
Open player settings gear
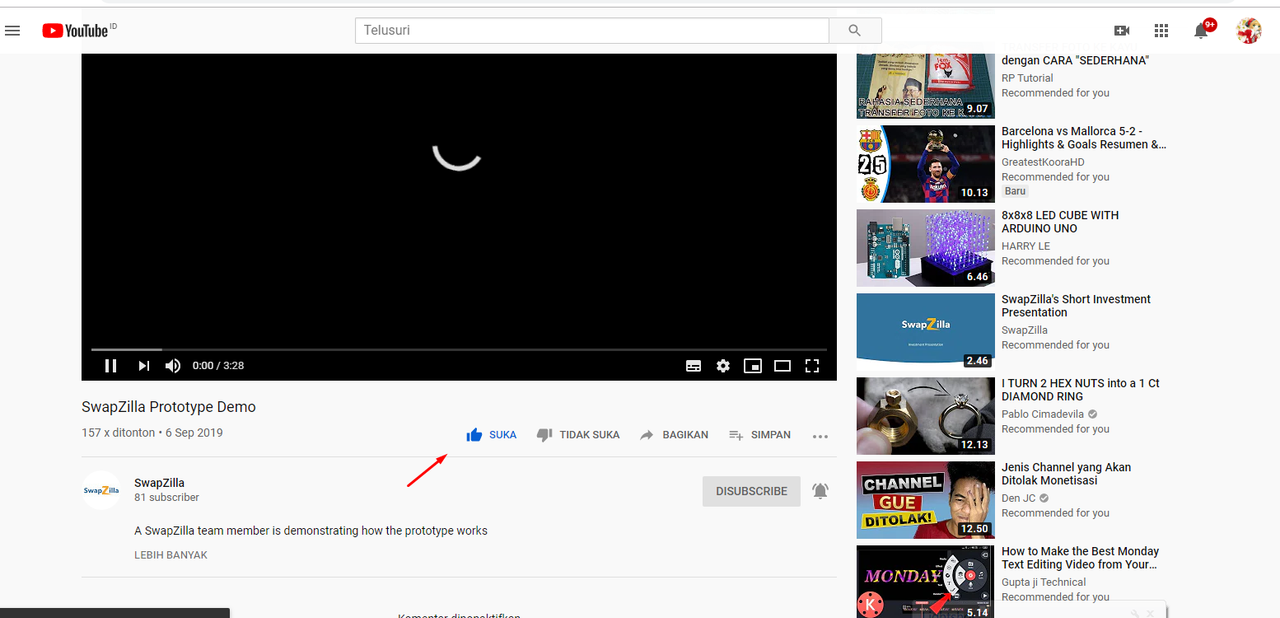pyautogui.click(x=723, y=366)
